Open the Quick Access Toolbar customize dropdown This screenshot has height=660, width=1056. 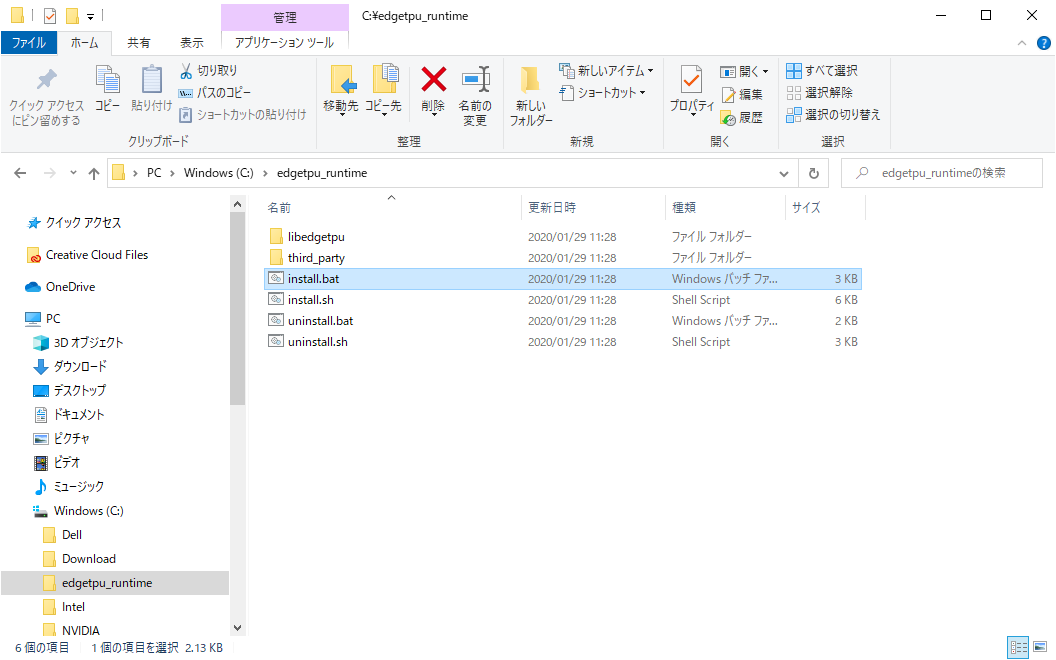(90, 17)
